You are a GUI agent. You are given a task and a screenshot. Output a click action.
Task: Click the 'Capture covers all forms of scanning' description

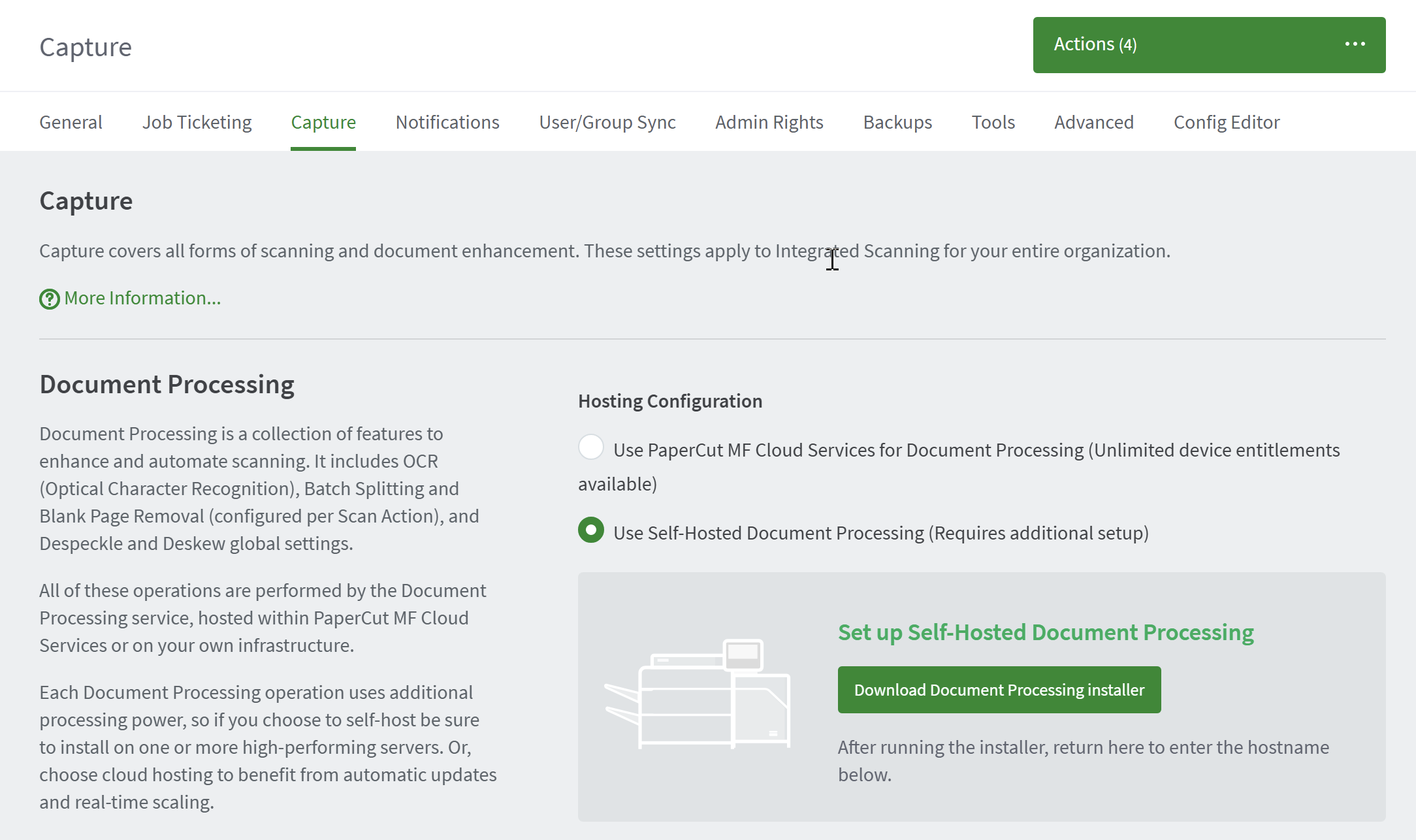[605, 251]
